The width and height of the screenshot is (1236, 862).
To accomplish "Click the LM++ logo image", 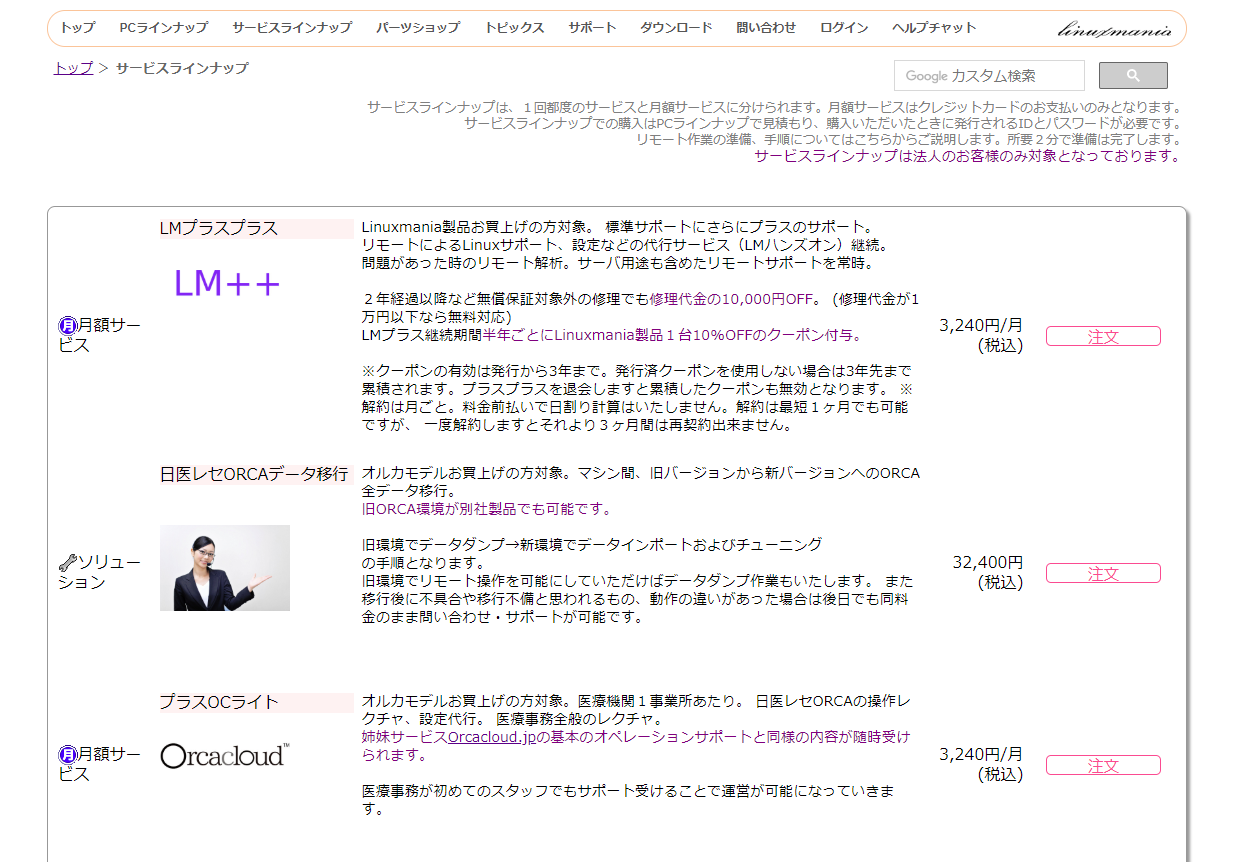I will click(227, 284).
